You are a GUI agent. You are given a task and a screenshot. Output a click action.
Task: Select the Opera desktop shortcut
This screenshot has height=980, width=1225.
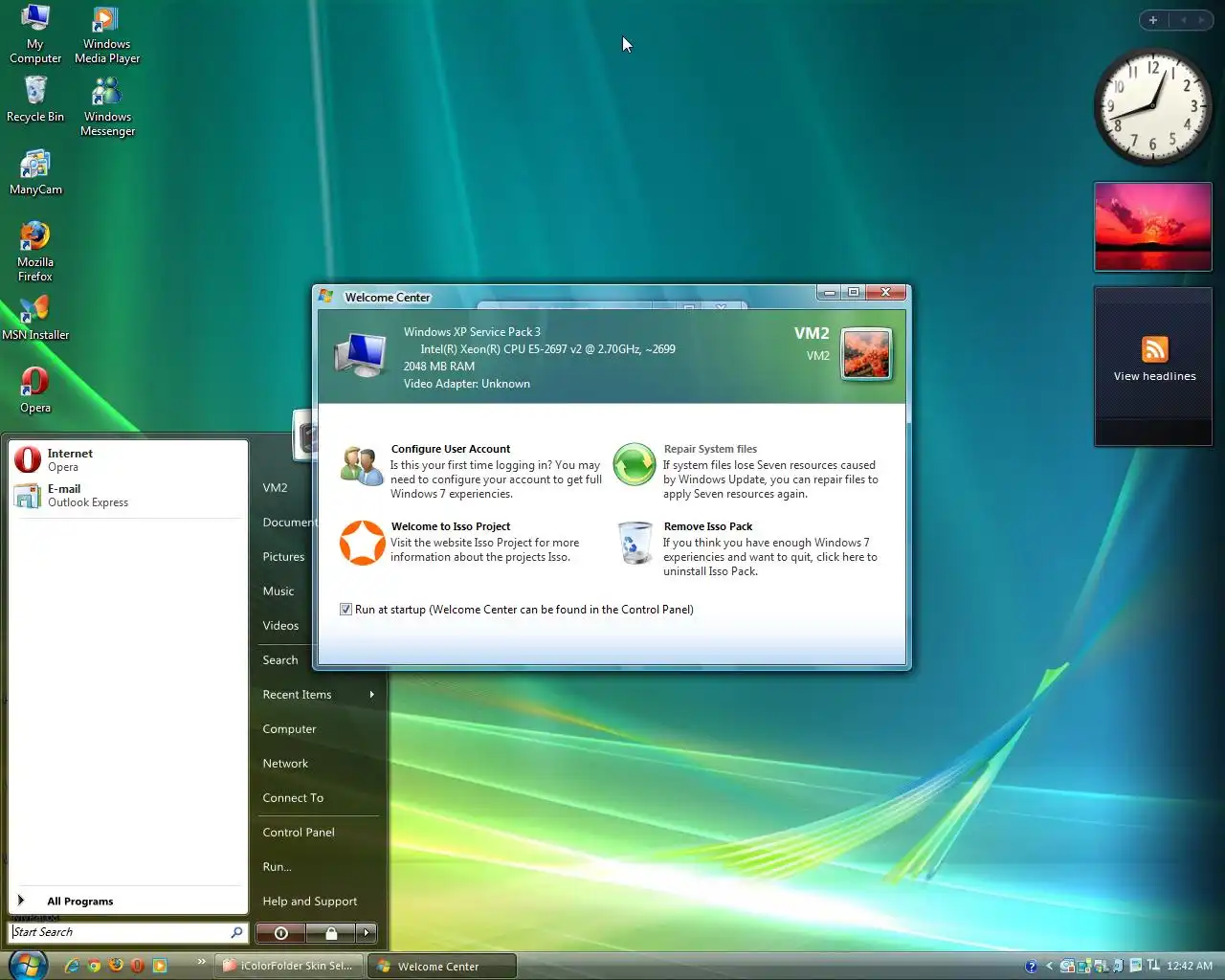tap(35, 390)
